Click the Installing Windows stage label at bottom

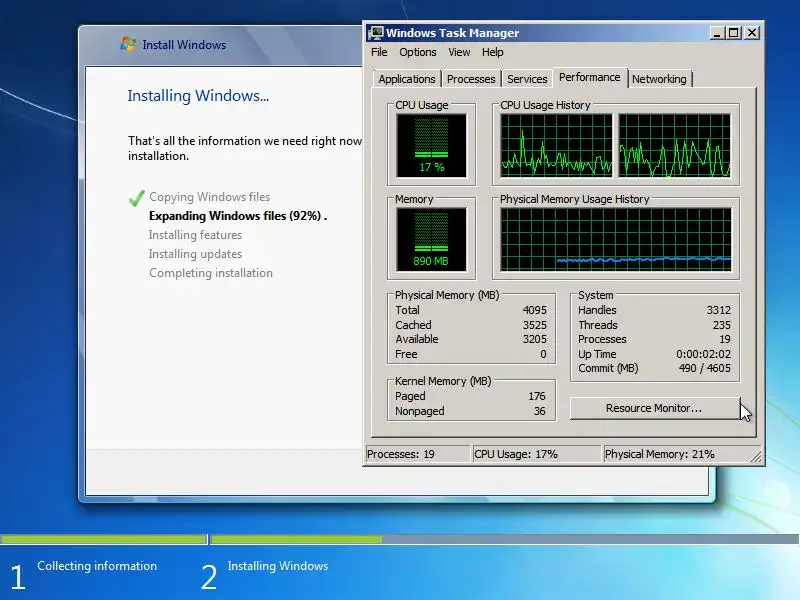point(278,566)
